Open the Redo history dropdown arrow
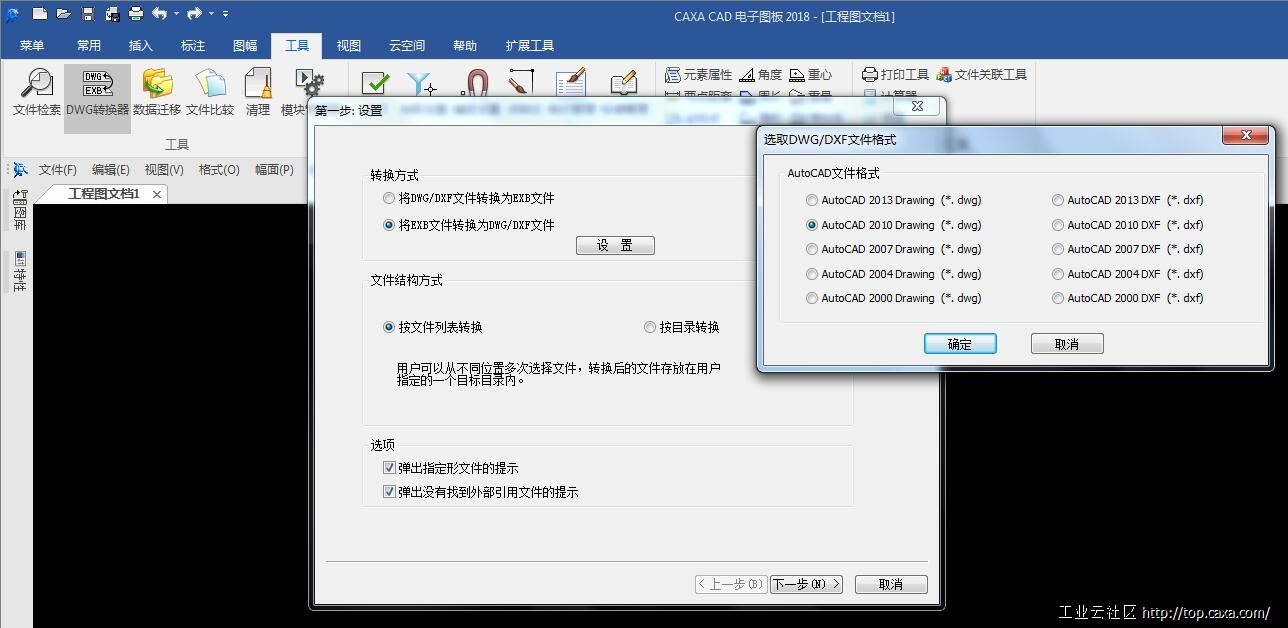Screen dimensions: 1288x628 pos(211,14)
